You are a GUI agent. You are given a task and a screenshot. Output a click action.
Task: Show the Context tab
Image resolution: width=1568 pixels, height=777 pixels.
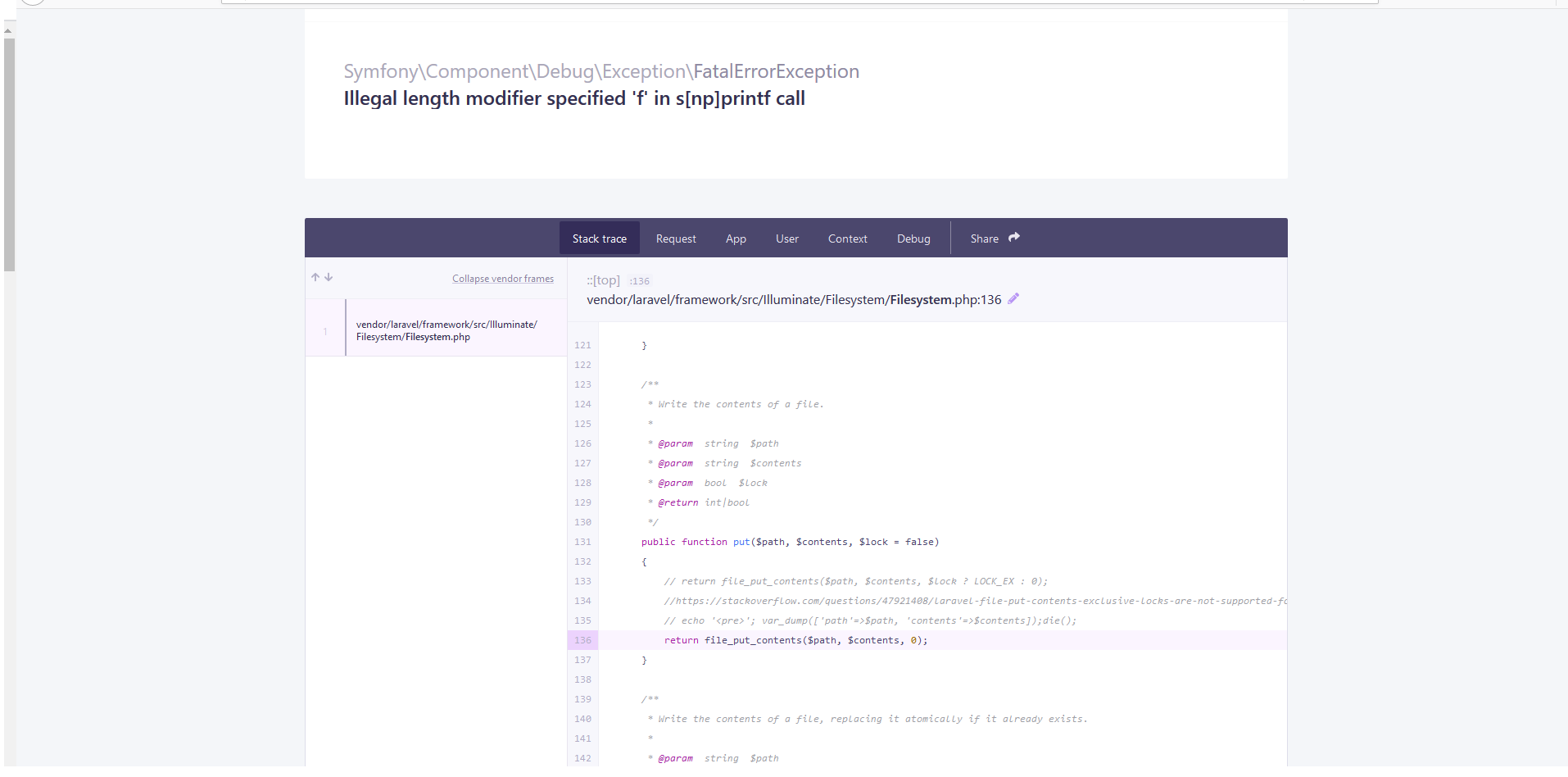click(x=847, y=239)
